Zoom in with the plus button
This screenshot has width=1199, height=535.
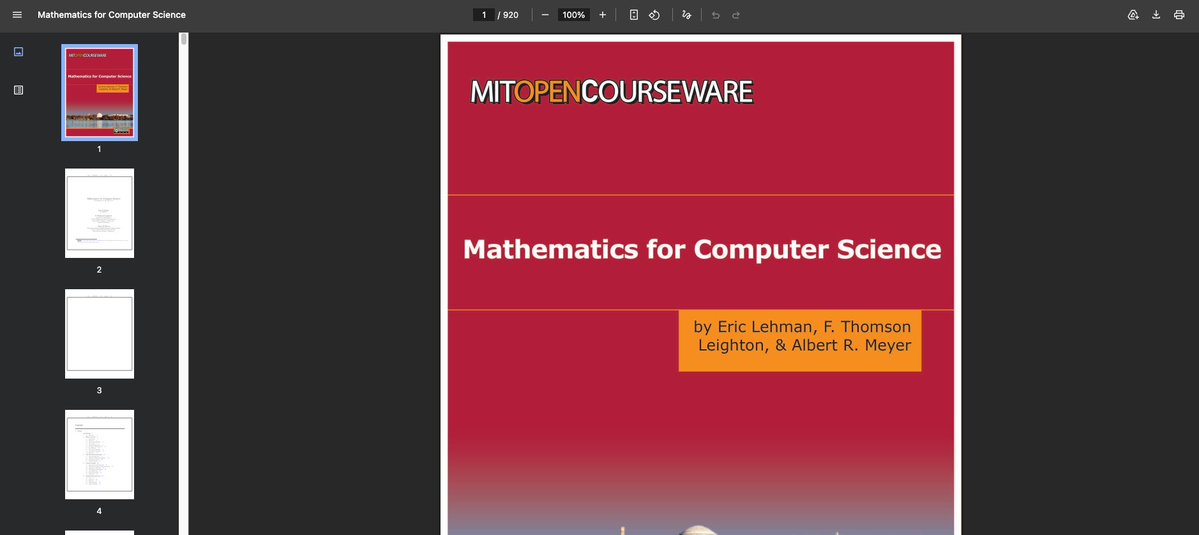point(603,15)
